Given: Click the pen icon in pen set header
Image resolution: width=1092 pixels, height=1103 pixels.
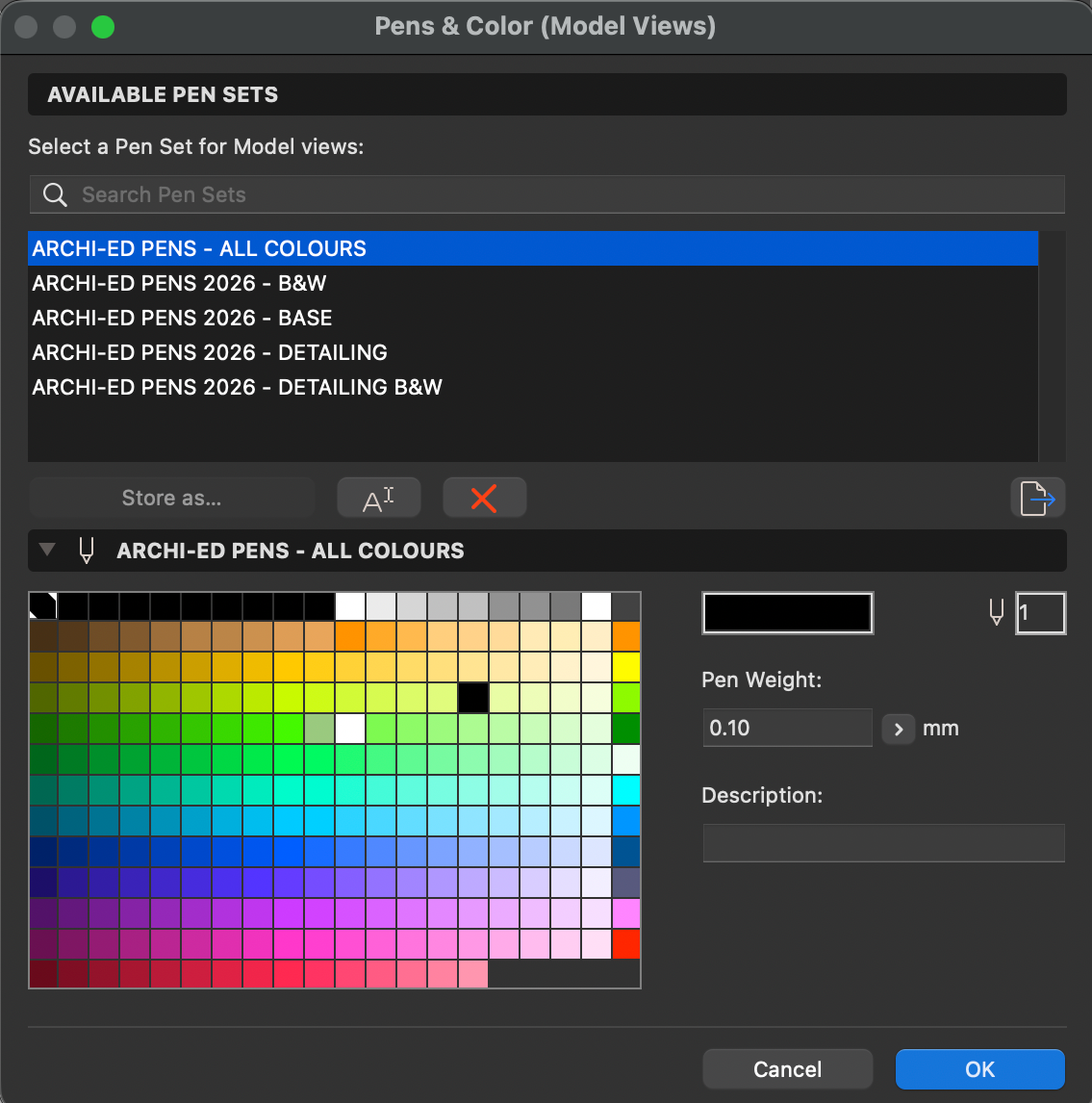Looking at the screenshot, I should tap(87, 551).
